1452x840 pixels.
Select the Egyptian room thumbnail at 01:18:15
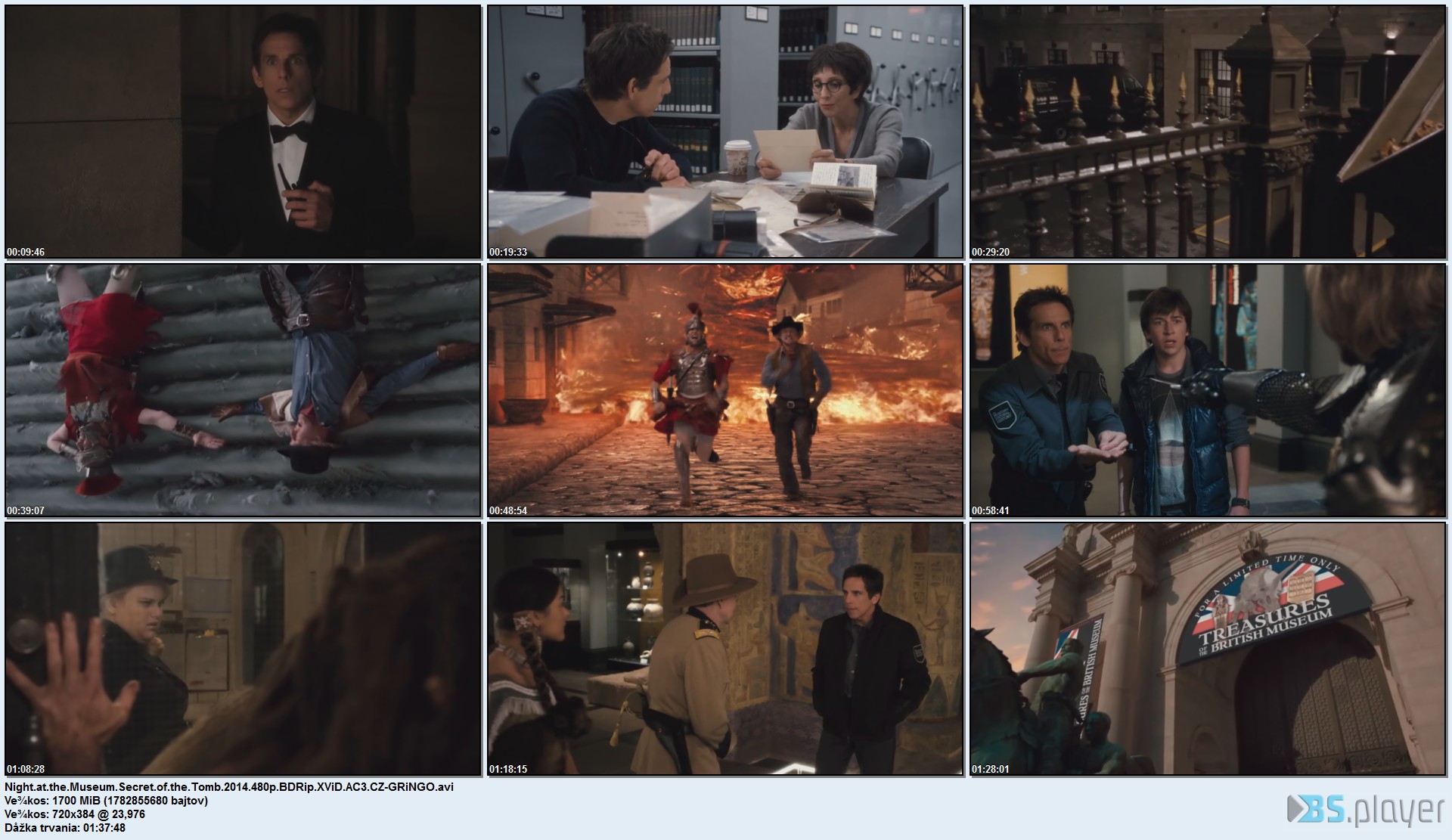(725, 649)
